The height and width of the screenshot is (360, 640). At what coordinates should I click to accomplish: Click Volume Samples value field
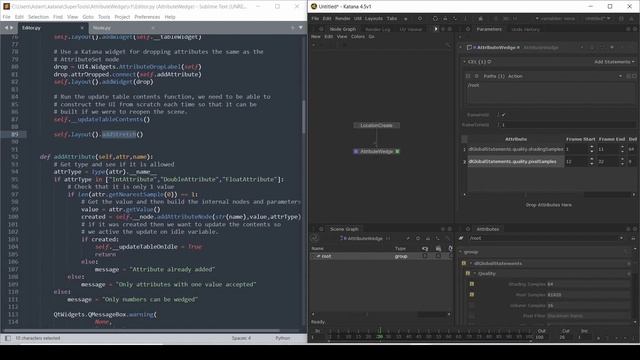(588, 305)
